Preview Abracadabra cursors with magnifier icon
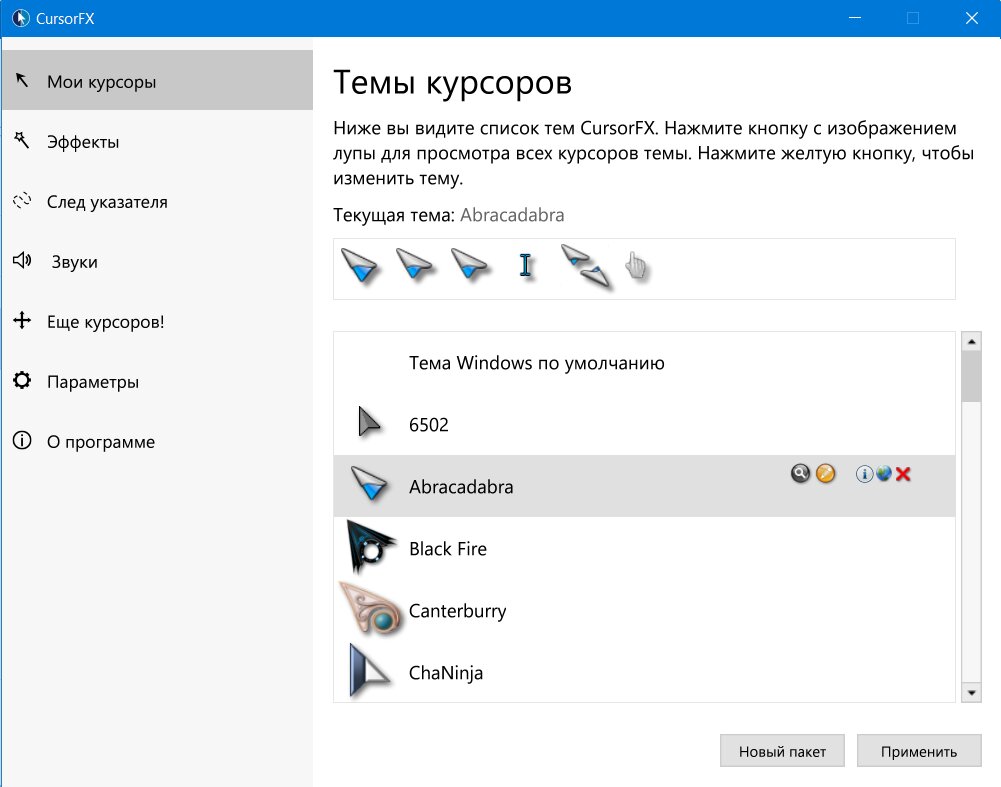 click(x=800, y=473)
